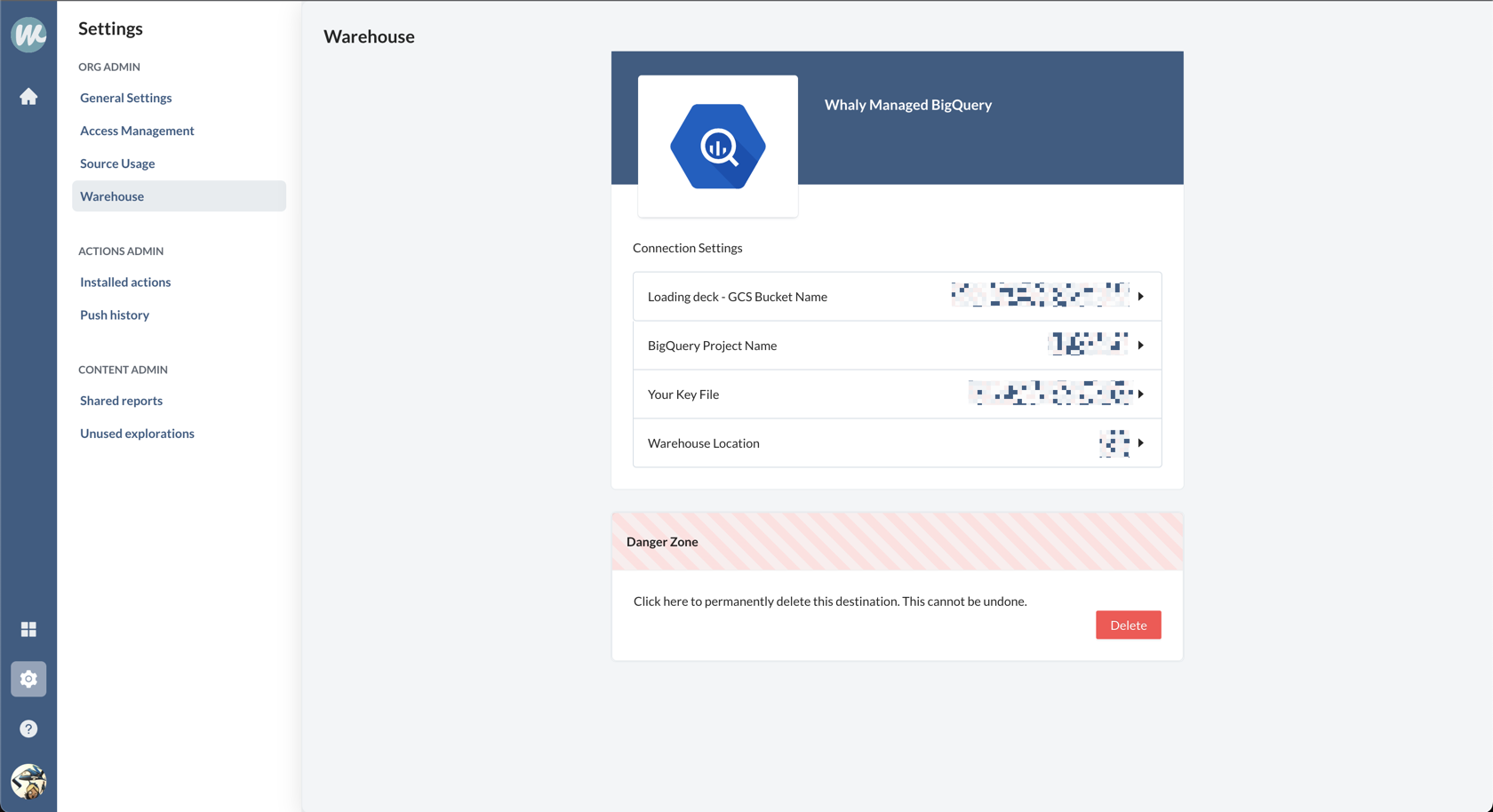Expand the Your Key File arrow
The height and width of the screenshot is (812, 1493).
click(1141, 394)
